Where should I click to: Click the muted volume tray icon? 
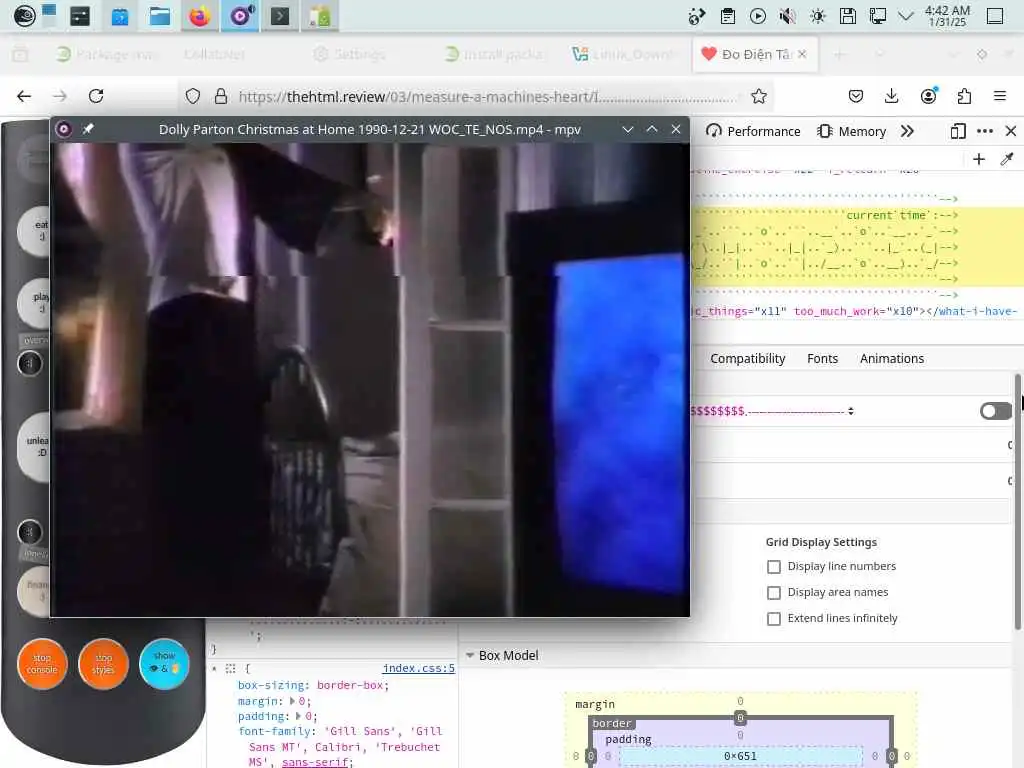(x=788, y=16)
